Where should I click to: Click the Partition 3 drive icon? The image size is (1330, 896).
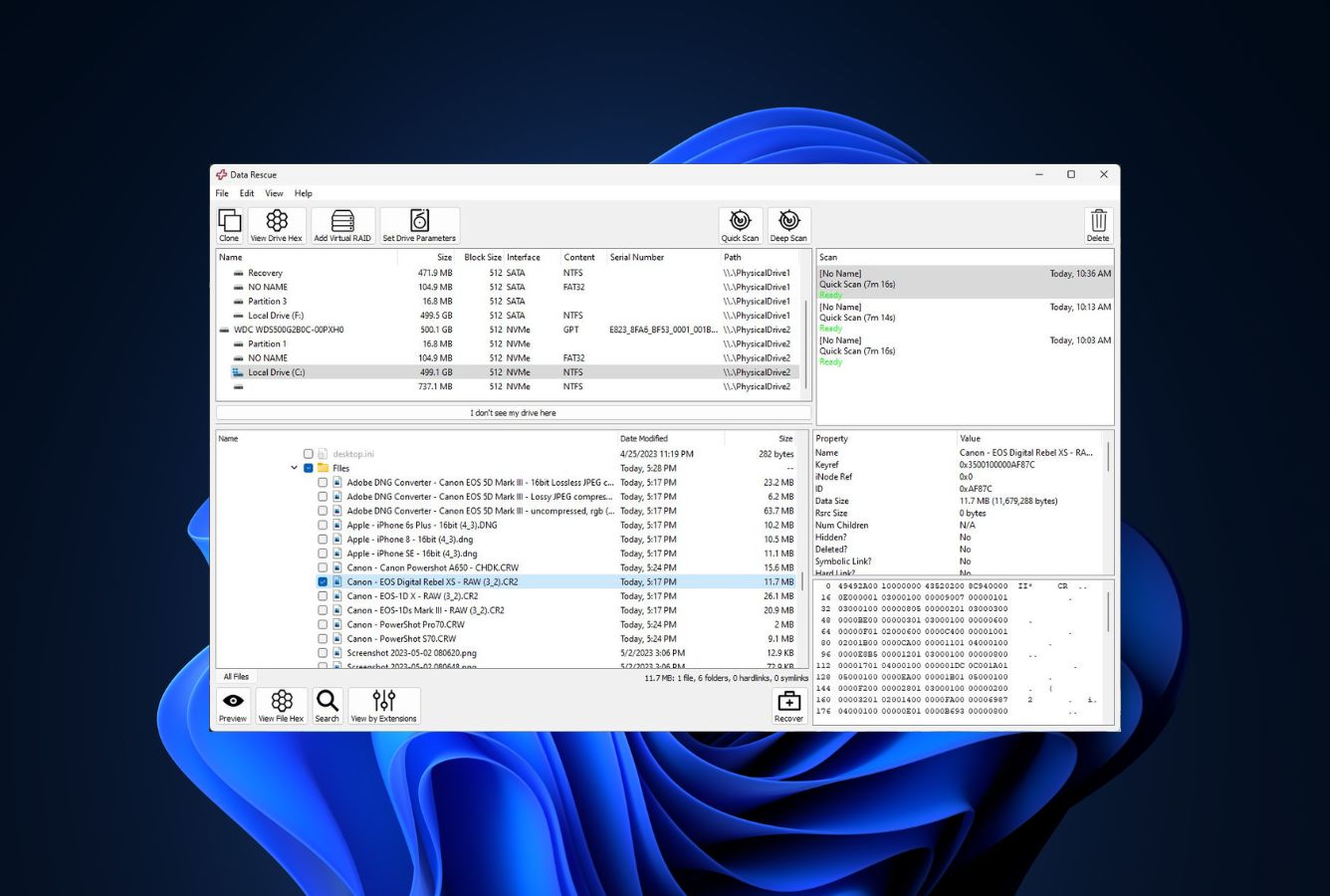pyautogui.click(x=238, y=302)
